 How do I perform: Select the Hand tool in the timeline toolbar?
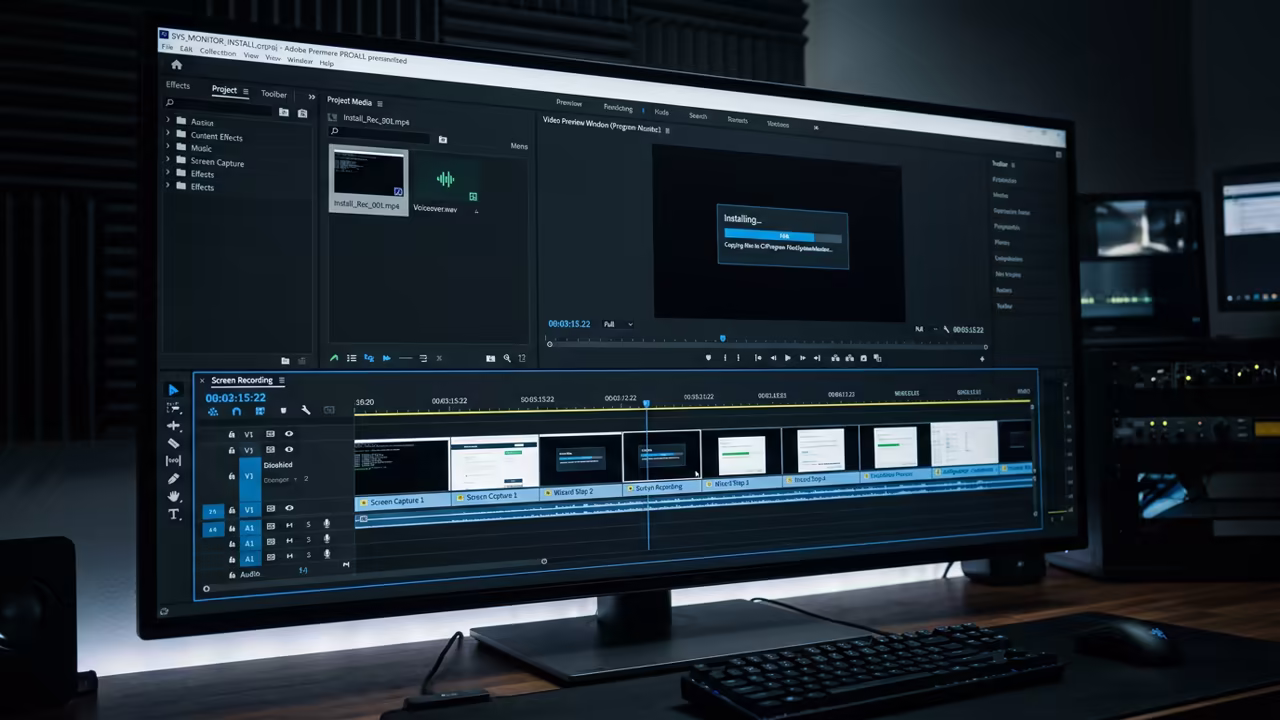click(173, 496)
